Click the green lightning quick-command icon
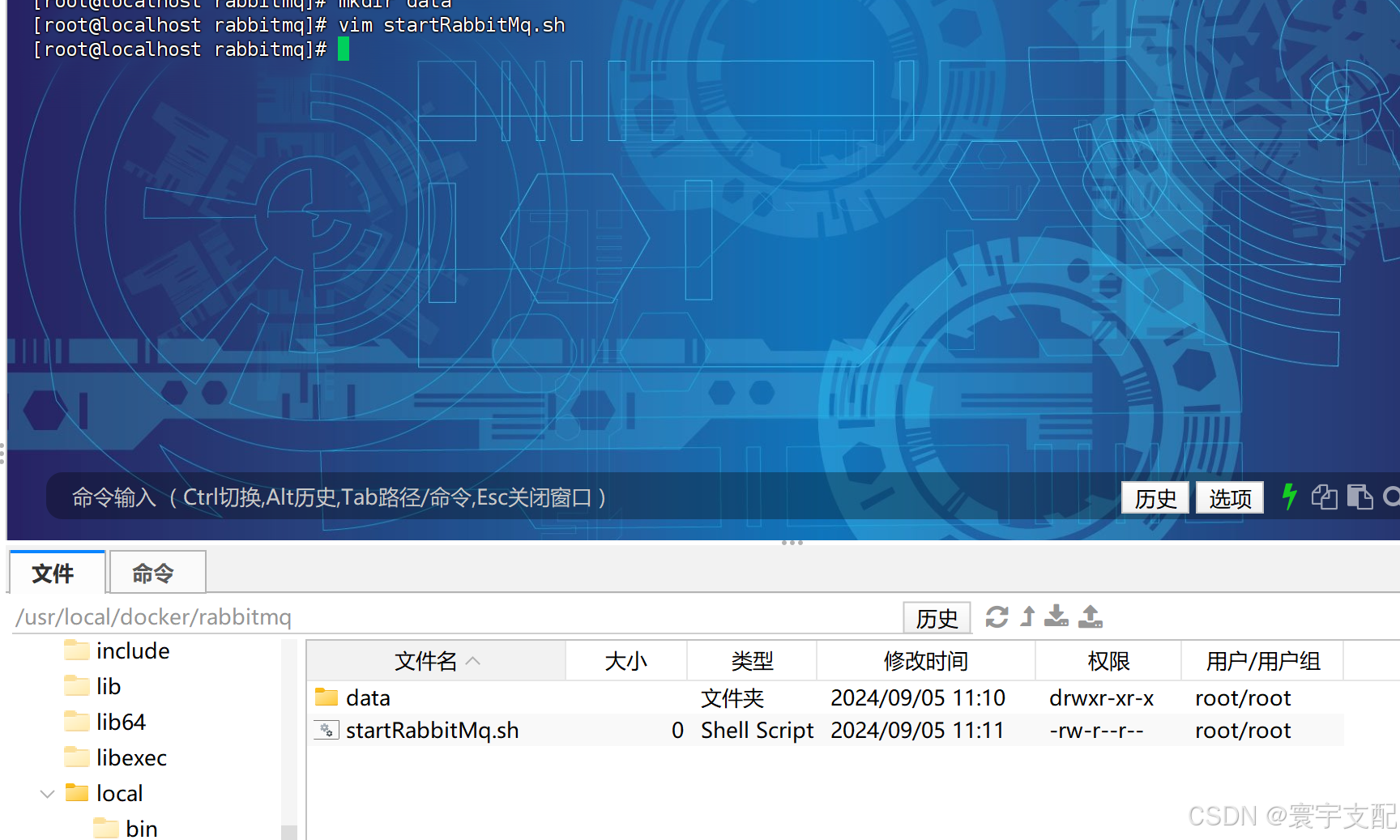 (x=1290, y=497)
